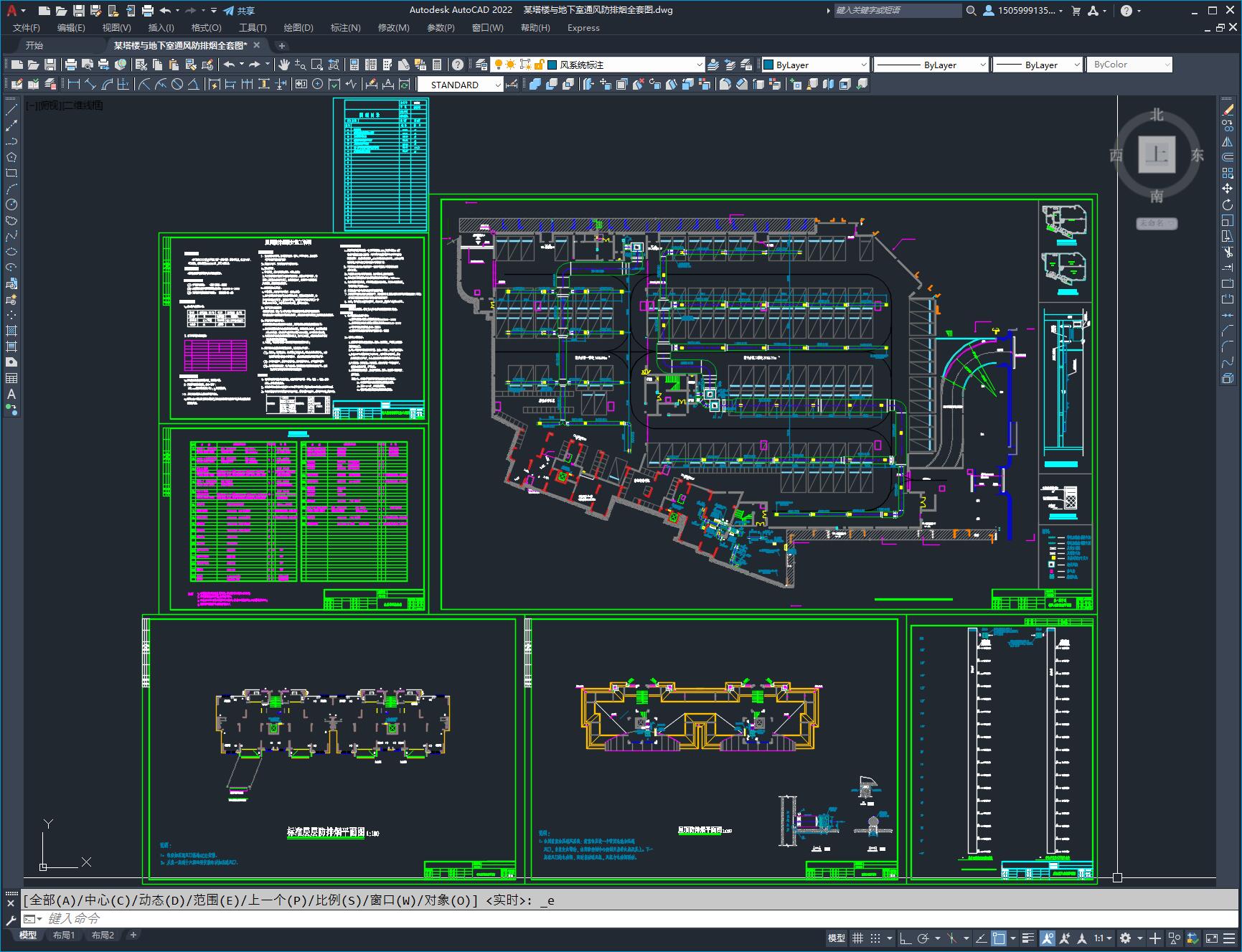Toggle layer lock padlock icon
The width and height of the screenshot is (1242, 952).
tap(539, 65)
